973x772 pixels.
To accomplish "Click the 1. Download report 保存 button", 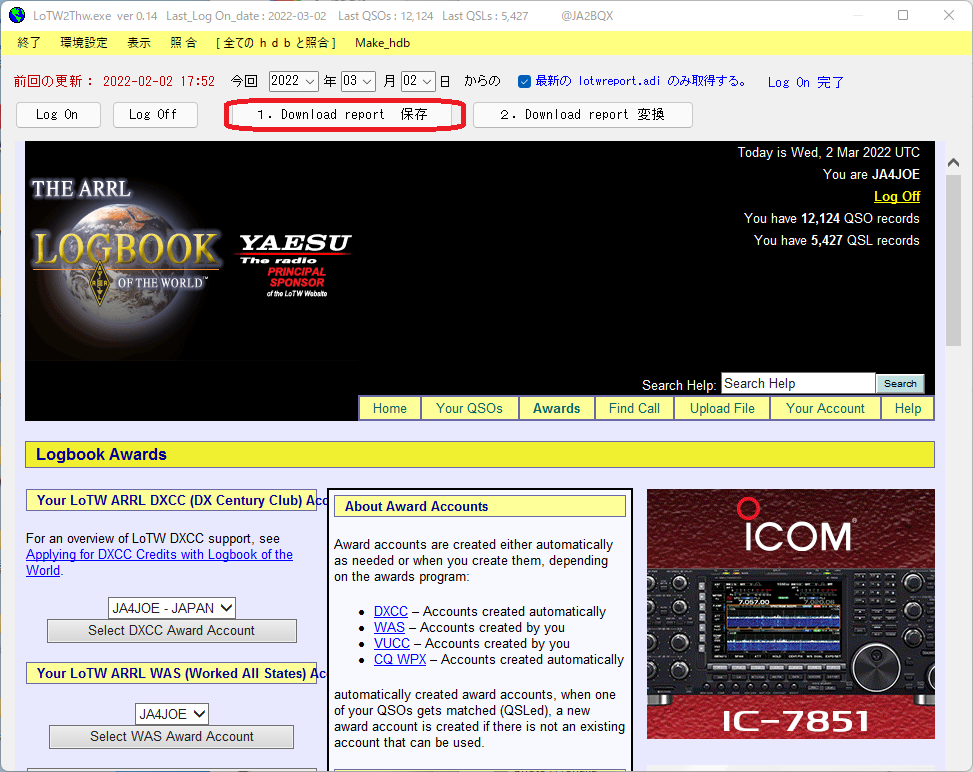I will [x=344, y=115].
